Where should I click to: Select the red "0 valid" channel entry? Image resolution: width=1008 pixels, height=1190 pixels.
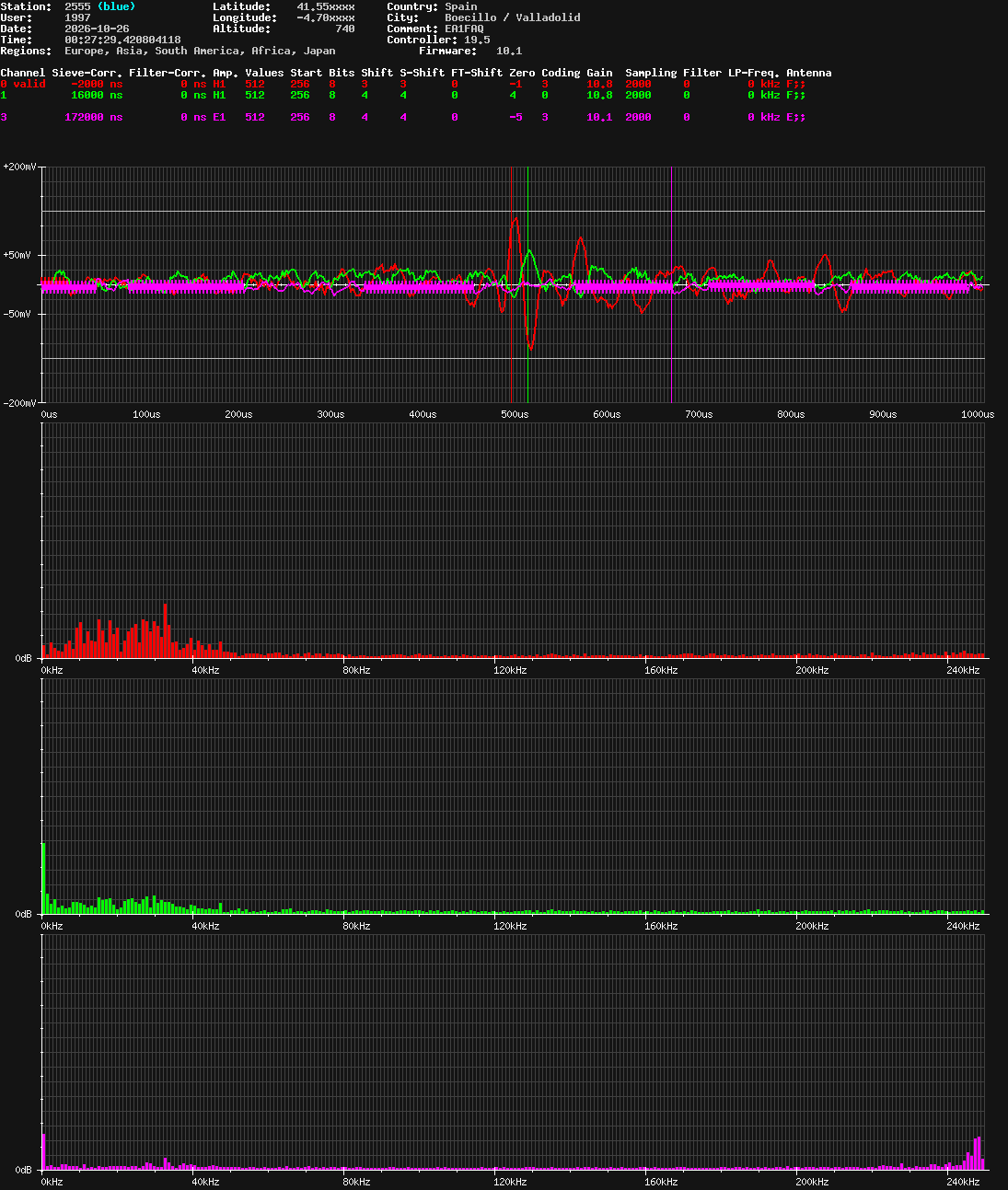point(23,84)
